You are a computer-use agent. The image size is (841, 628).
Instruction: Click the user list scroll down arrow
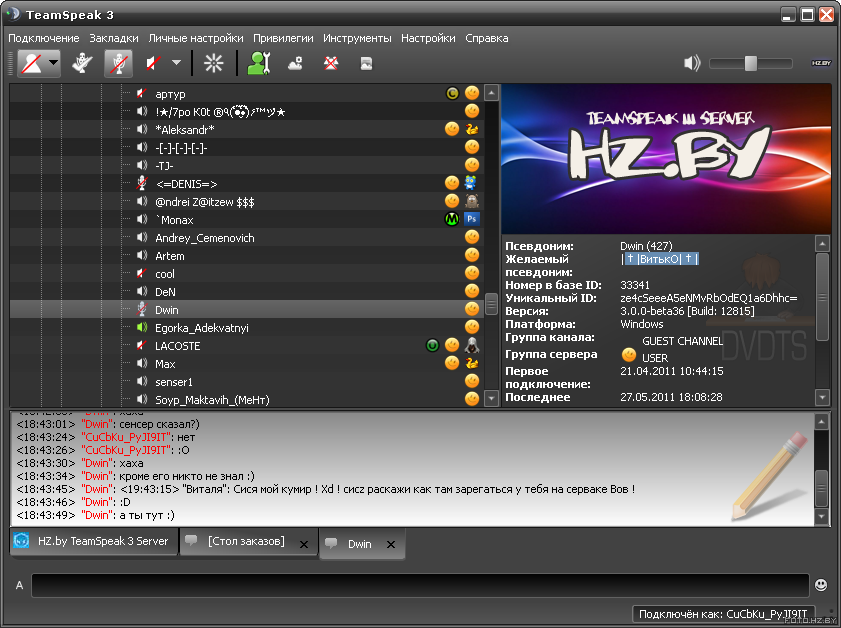(491, 398)
